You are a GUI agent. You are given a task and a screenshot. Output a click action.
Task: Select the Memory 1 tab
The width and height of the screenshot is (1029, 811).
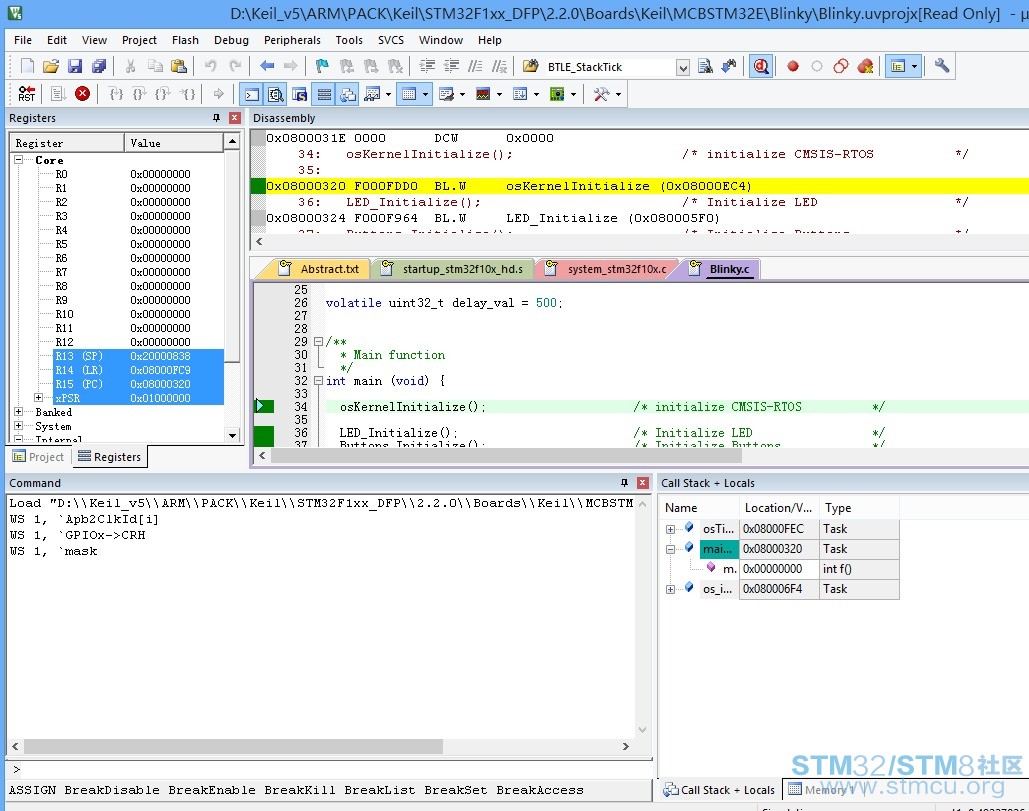point(822,789)
